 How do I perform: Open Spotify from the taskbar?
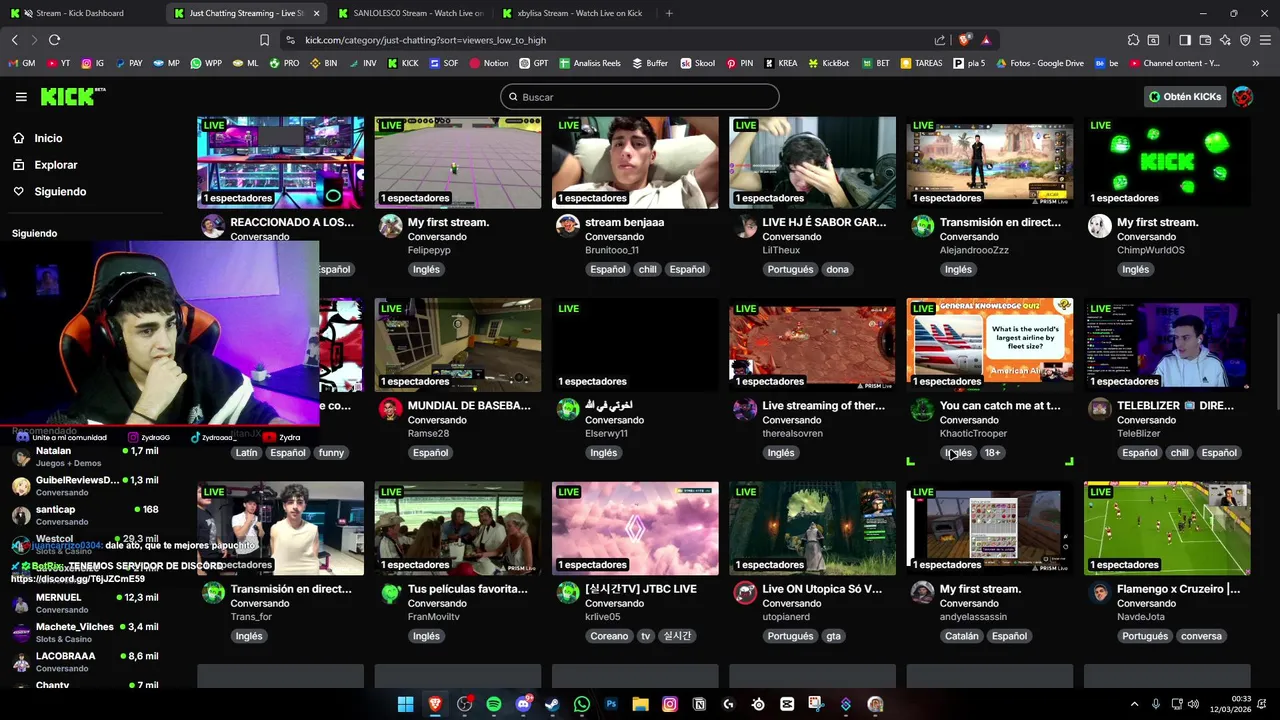pos(494,704)
